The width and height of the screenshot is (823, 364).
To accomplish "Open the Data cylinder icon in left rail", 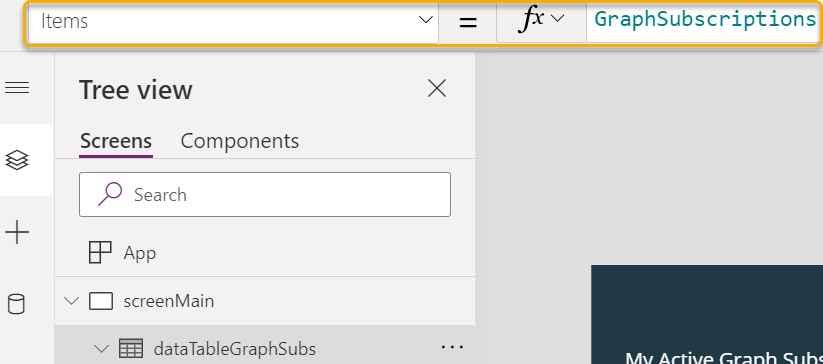I will [x=17, y=304].
